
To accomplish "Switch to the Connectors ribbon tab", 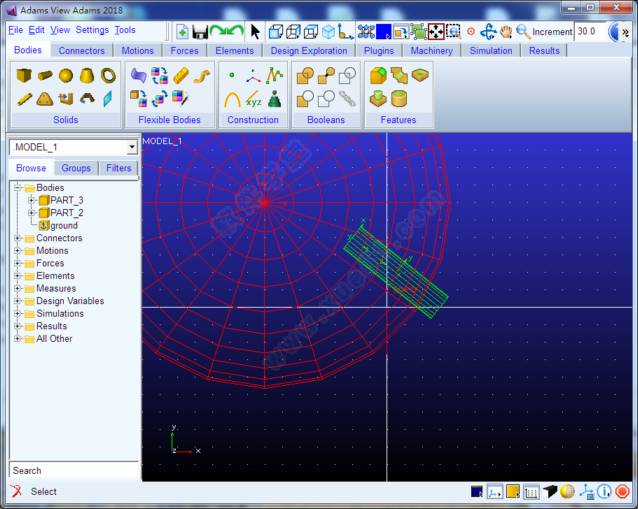I will (x=81, y=51).
